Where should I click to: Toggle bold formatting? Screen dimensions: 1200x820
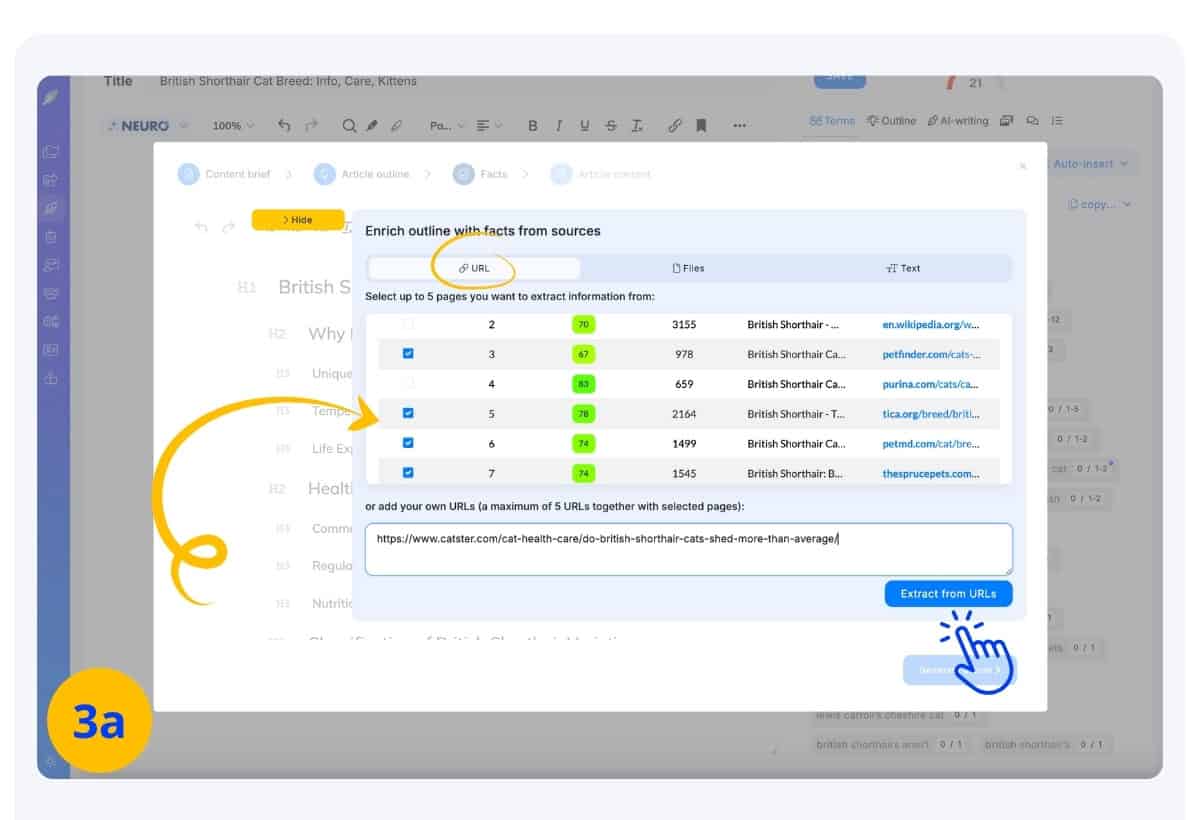tap(533, 126)
